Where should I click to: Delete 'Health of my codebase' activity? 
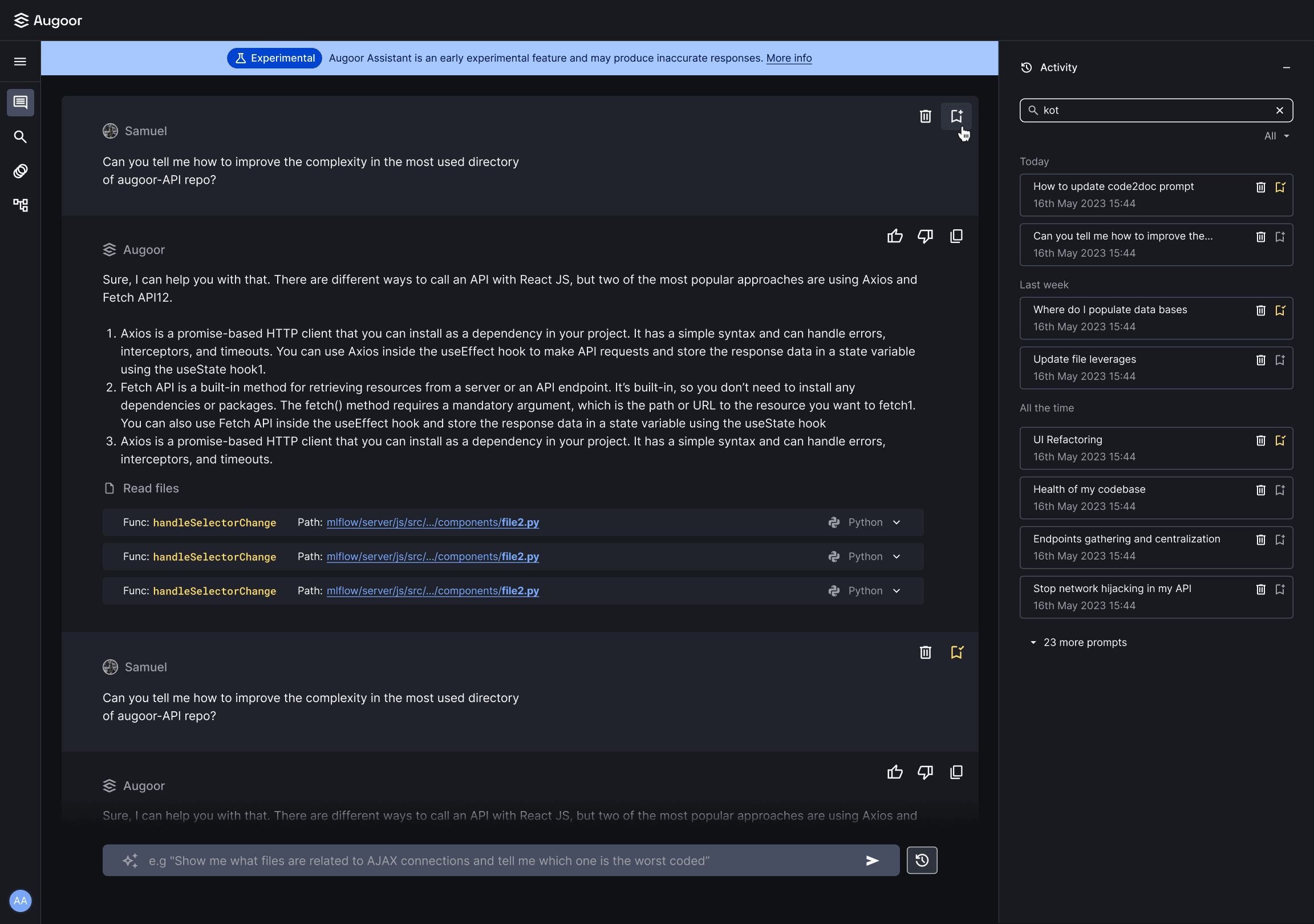[1261, 490]
